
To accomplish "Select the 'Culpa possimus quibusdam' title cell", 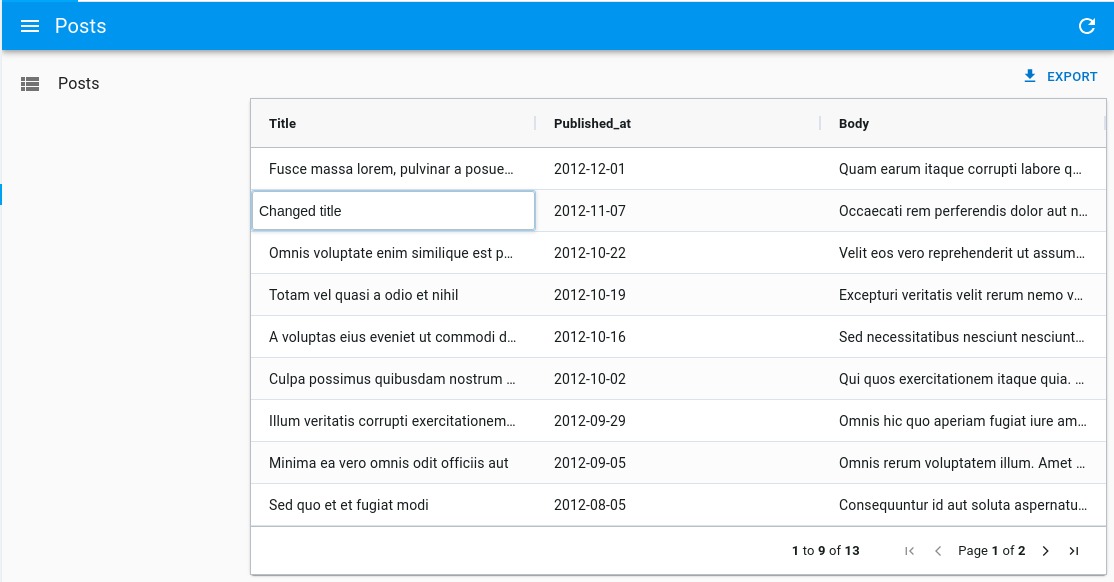I will click(392, 379).
